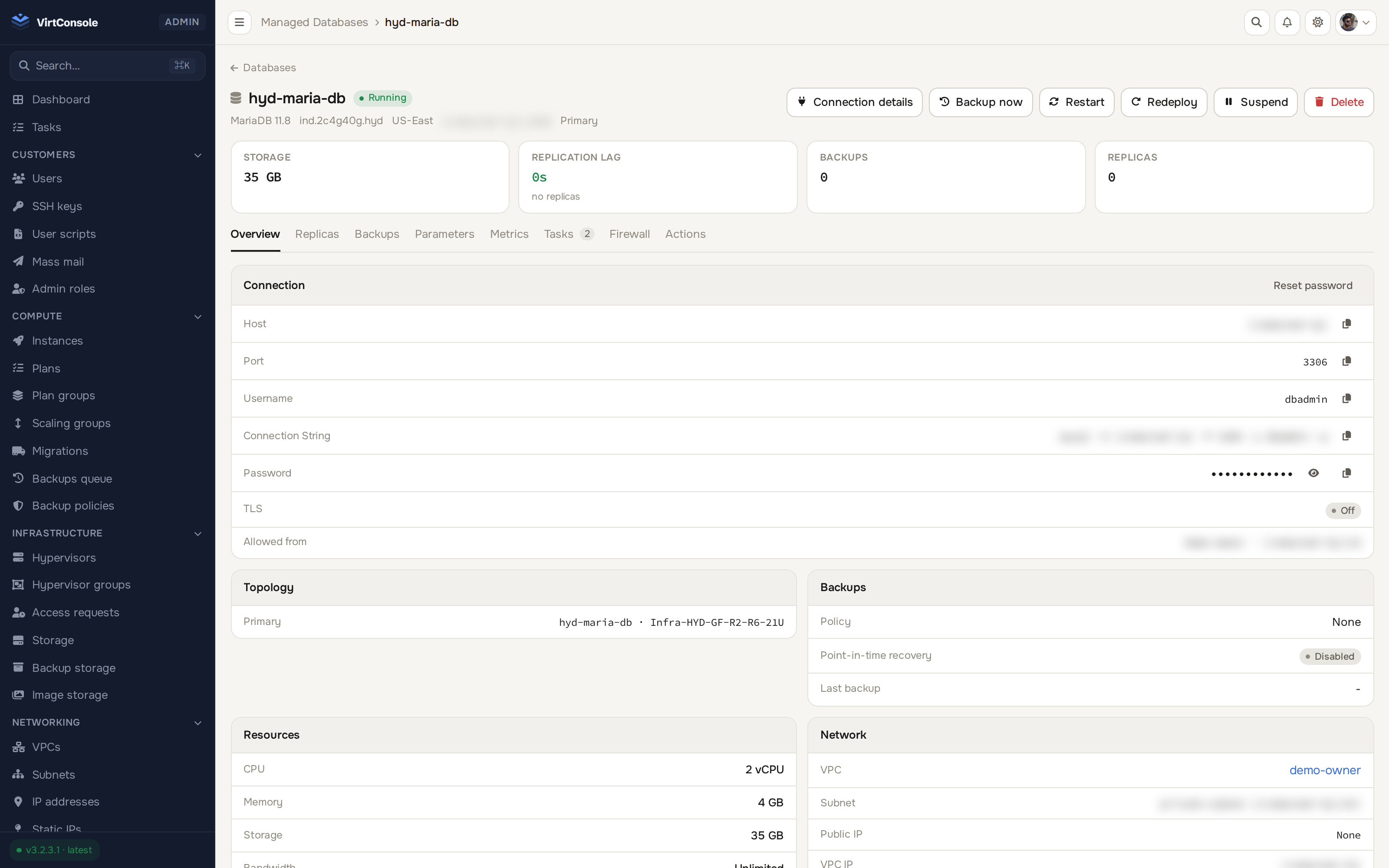Click the Connection details button
The width and height of the screenshot is (1389, 868).
[854, 102]
